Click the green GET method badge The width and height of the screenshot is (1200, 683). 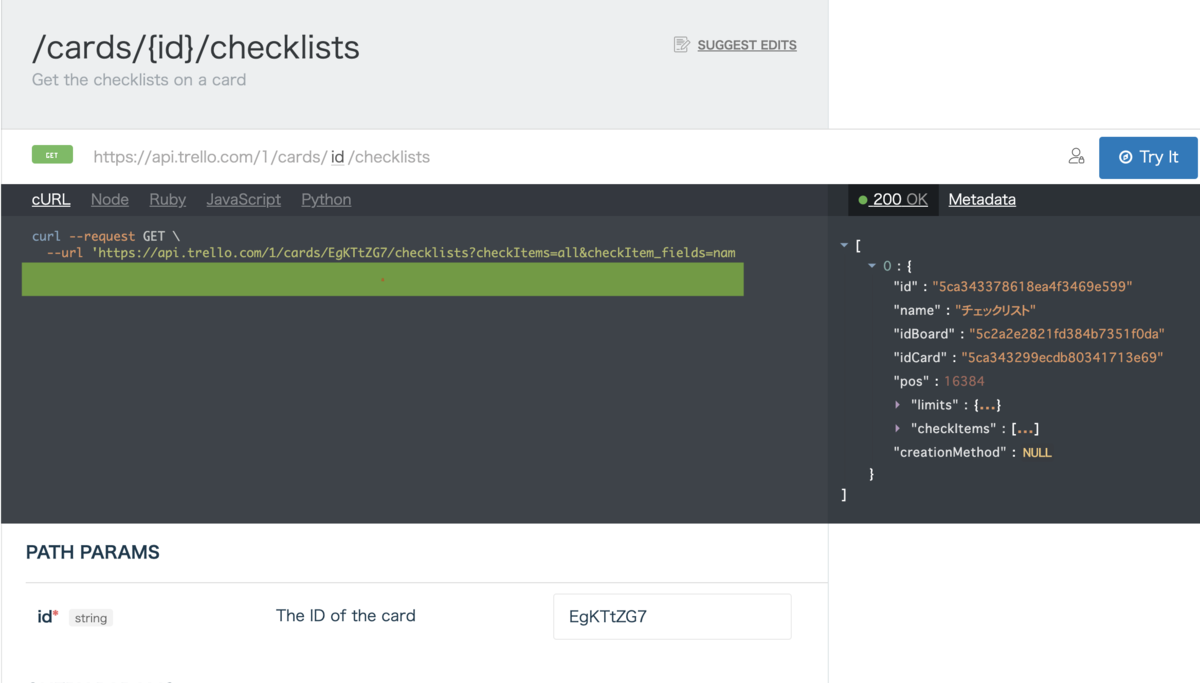[52, 155]
